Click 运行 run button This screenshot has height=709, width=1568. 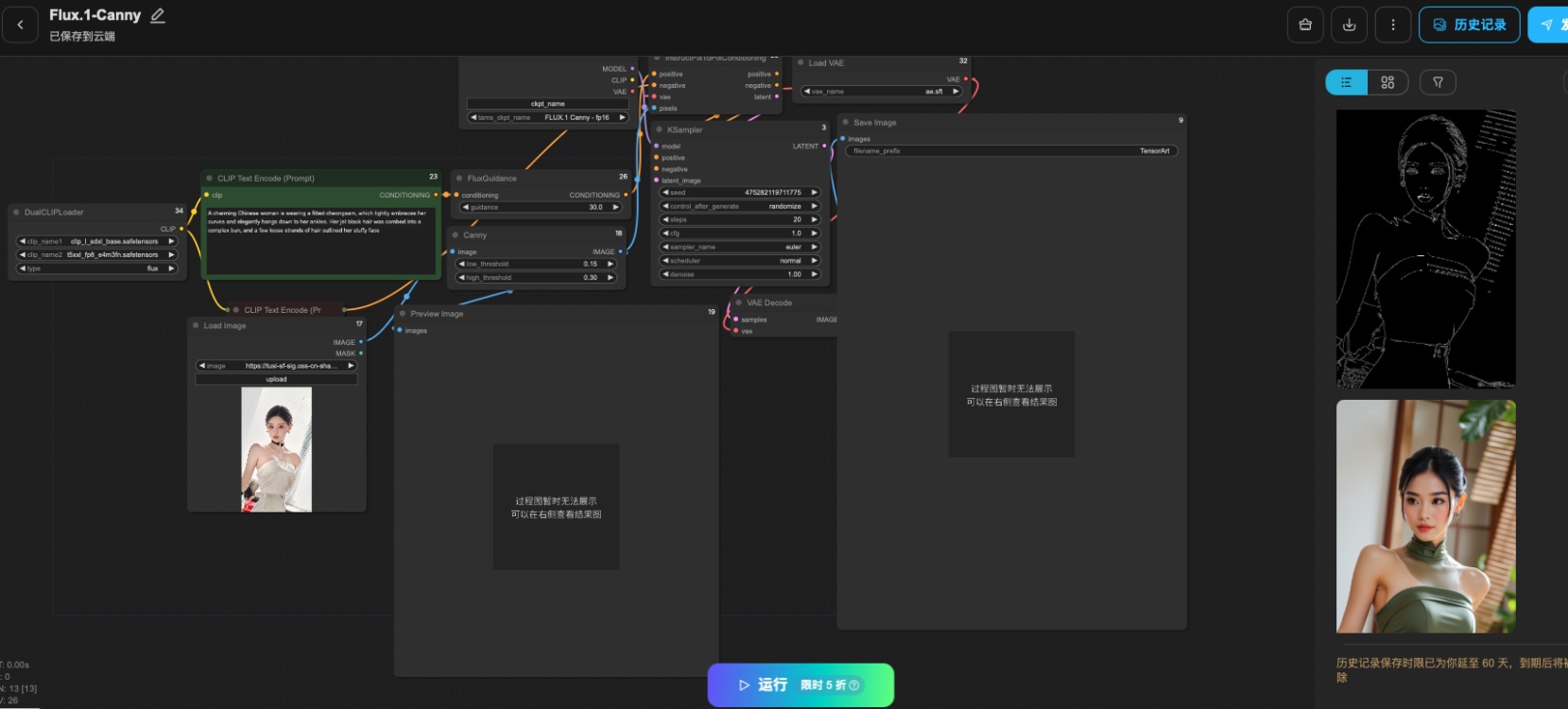(801, 685)
